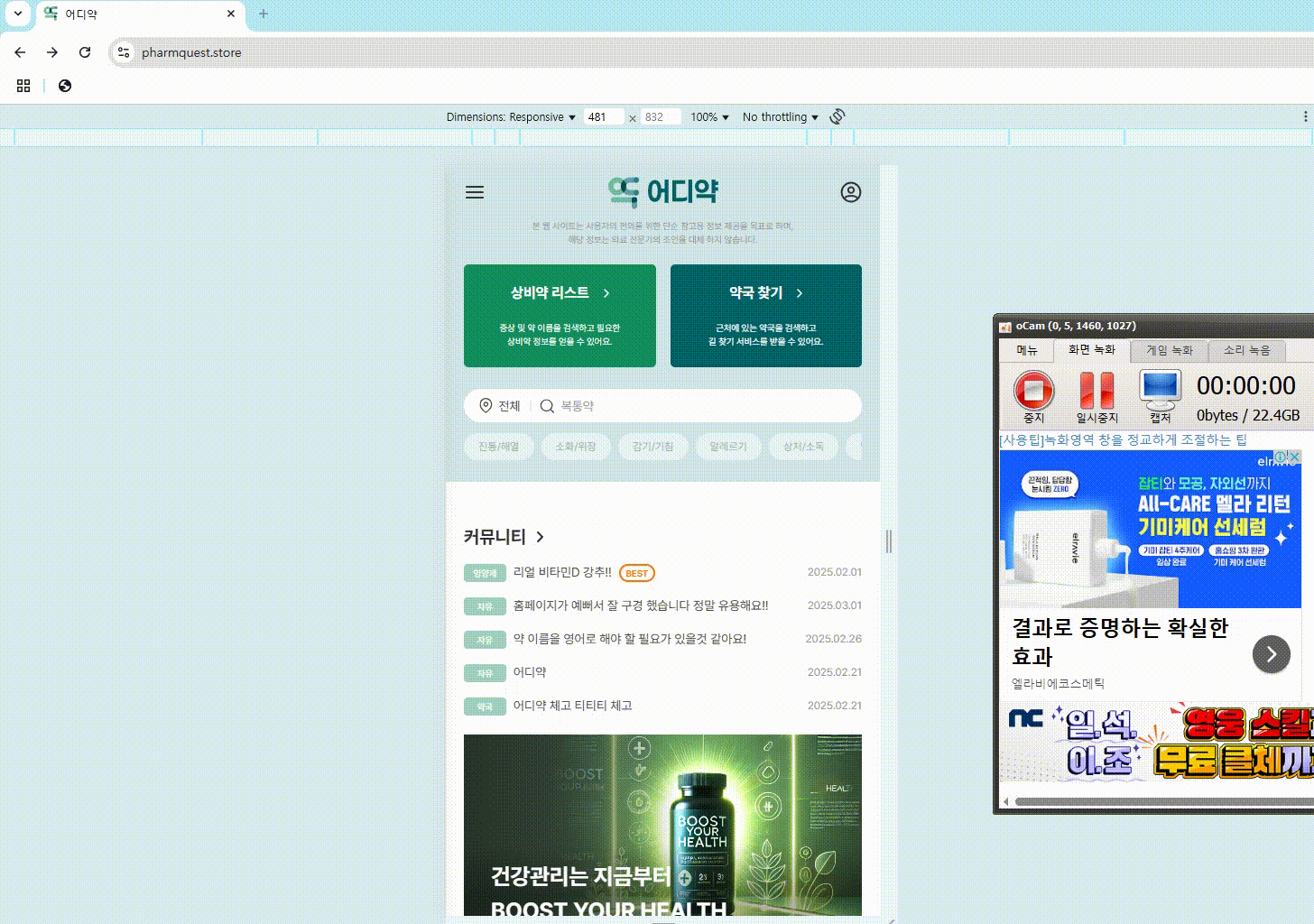Click the round arrow button on the oCam ad

point(1272,654)
